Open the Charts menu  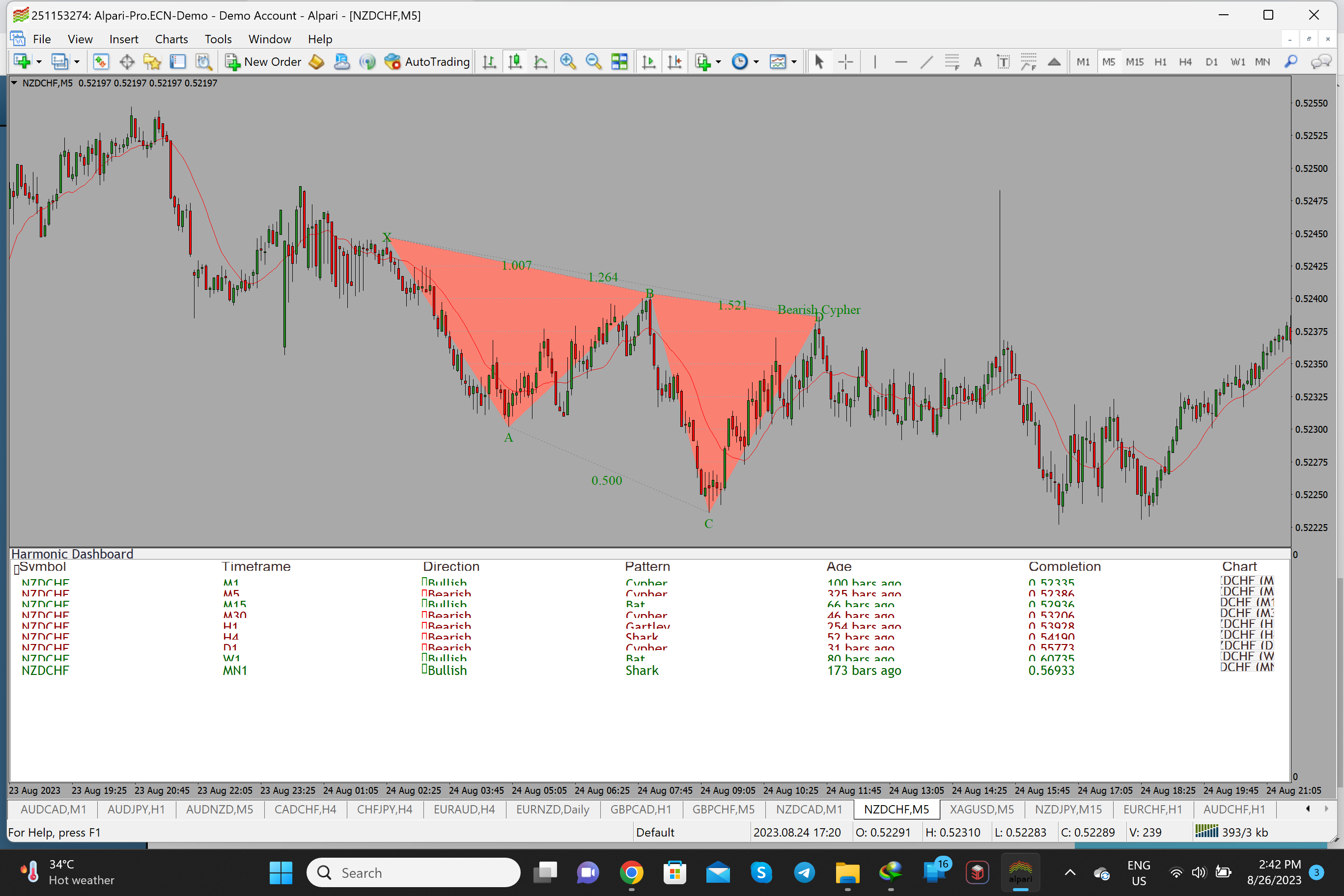[171, 39]
